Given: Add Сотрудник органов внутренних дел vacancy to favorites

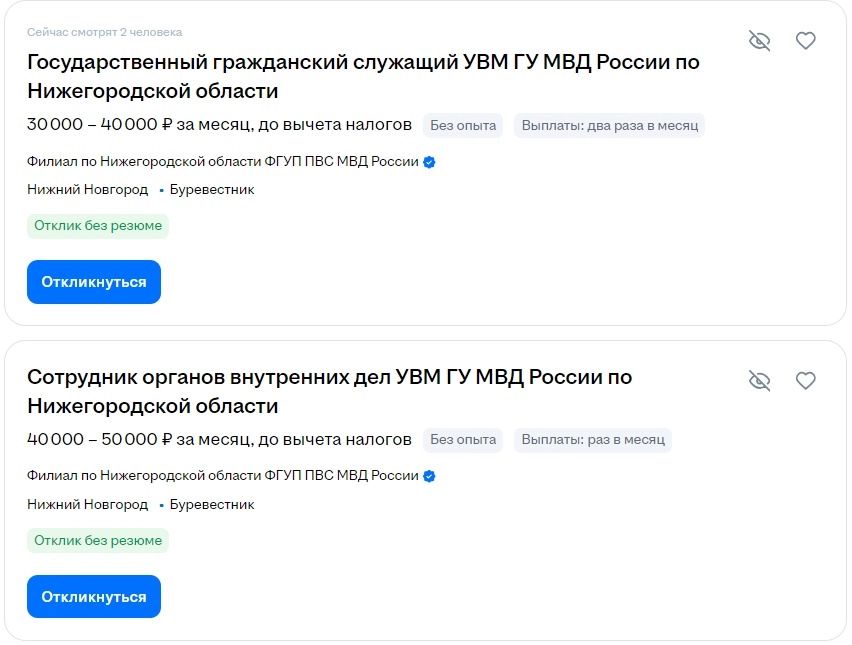Looking at the screenshot, I should point(806,381).
